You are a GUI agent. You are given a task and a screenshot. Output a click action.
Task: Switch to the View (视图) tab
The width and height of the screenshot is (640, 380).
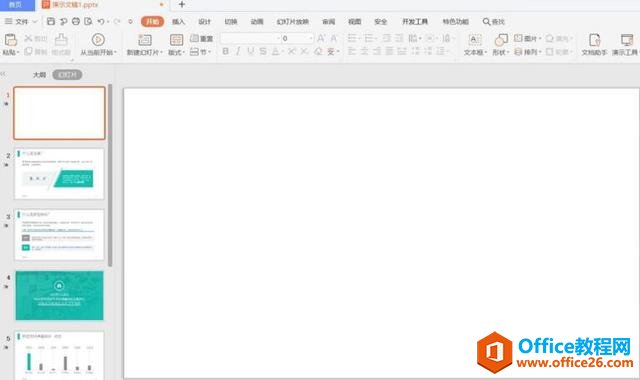[355, 22]
